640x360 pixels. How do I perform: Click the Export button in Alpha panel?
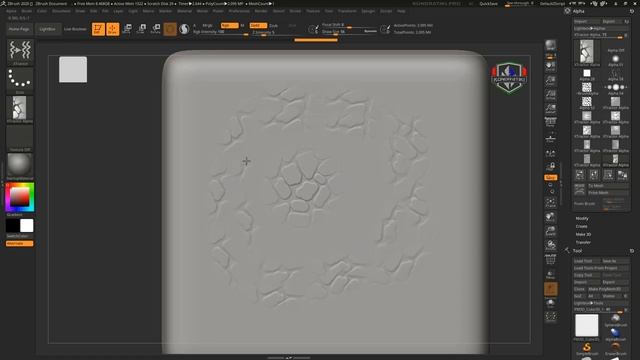[612, 21]
